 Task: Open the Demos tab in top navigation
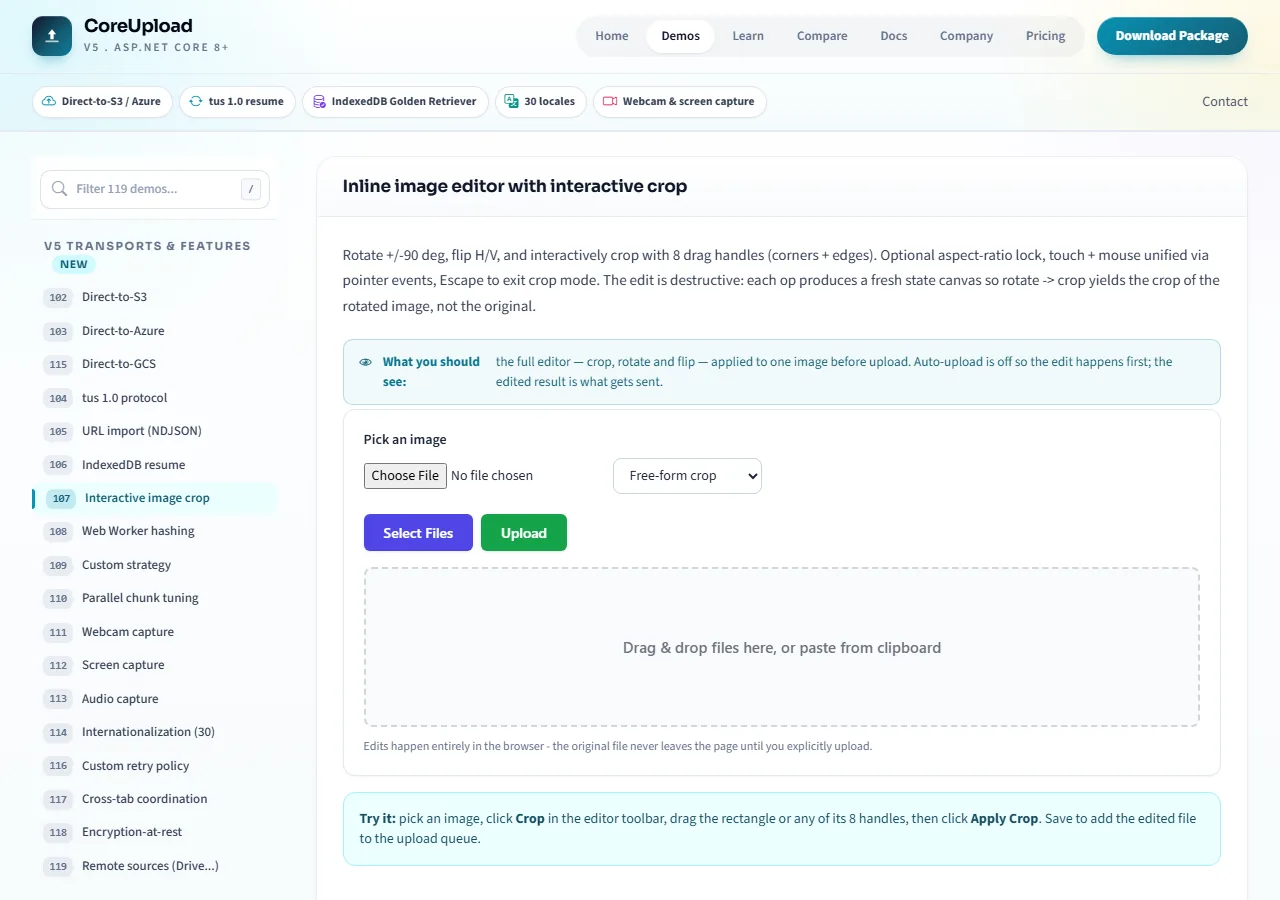coord(681,36)
